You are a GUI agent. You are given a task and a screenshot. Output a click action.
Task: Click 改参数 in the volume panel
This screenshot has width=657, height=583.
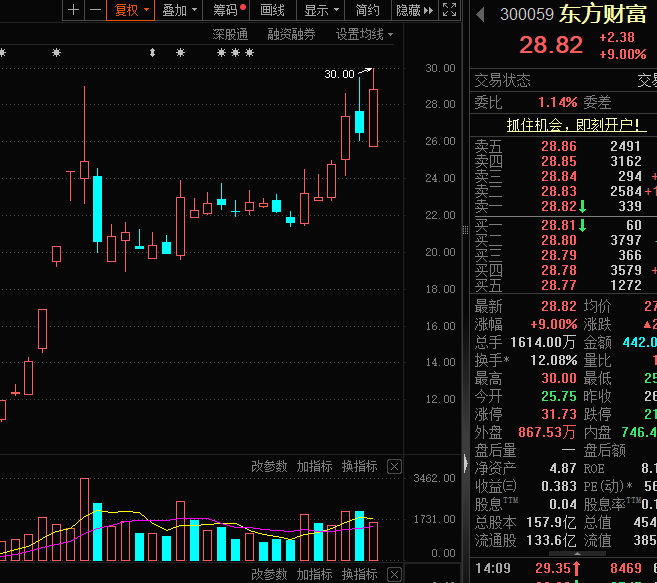coord(269,466)
